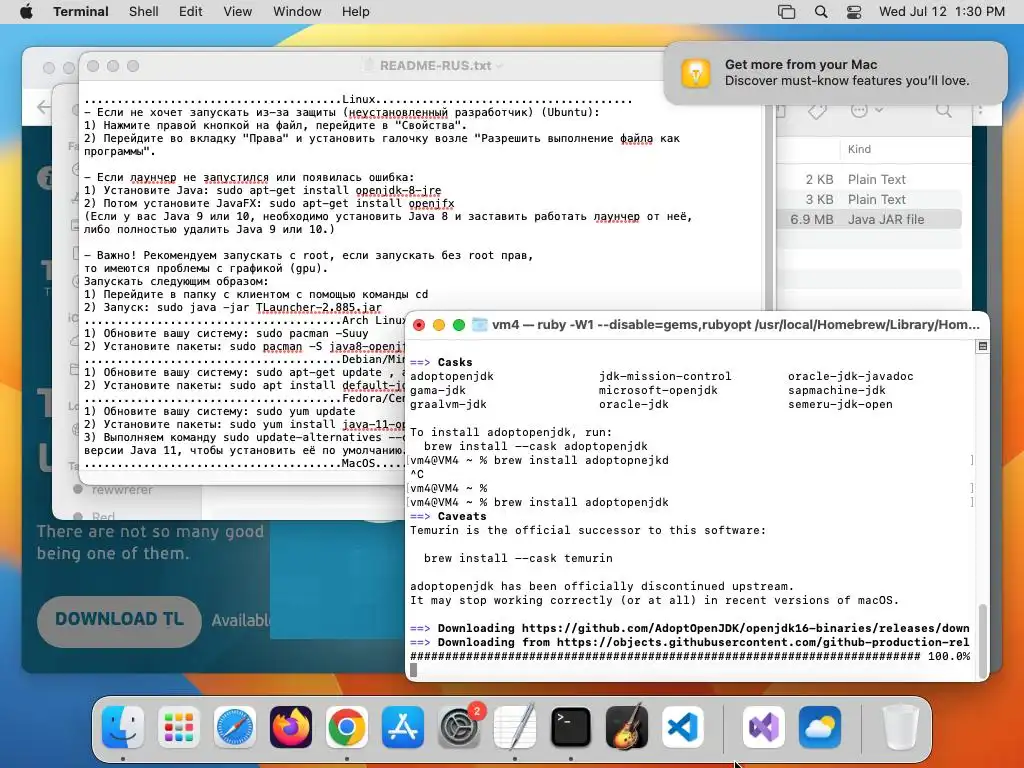Click the Tips lightbulb notification icon
The image size is (1024, 768).
[x=696, y=72]
